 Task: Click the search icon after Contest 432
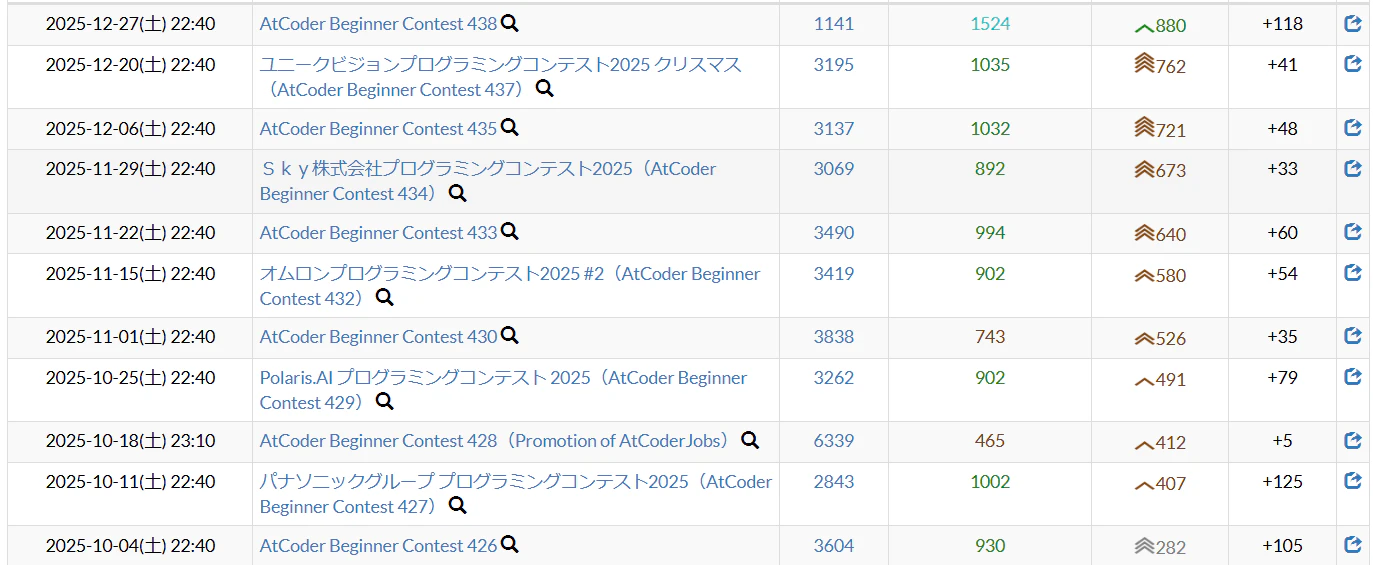pyautogui.click(x=385, y=297)
